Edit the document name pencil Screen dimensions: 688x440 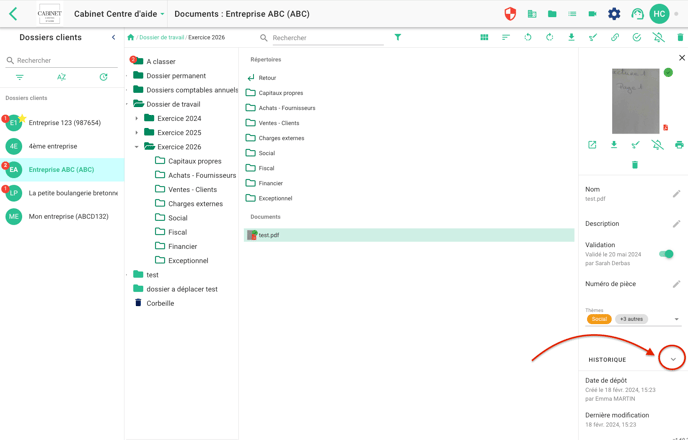pyautogui.click(x=676, y=194)
